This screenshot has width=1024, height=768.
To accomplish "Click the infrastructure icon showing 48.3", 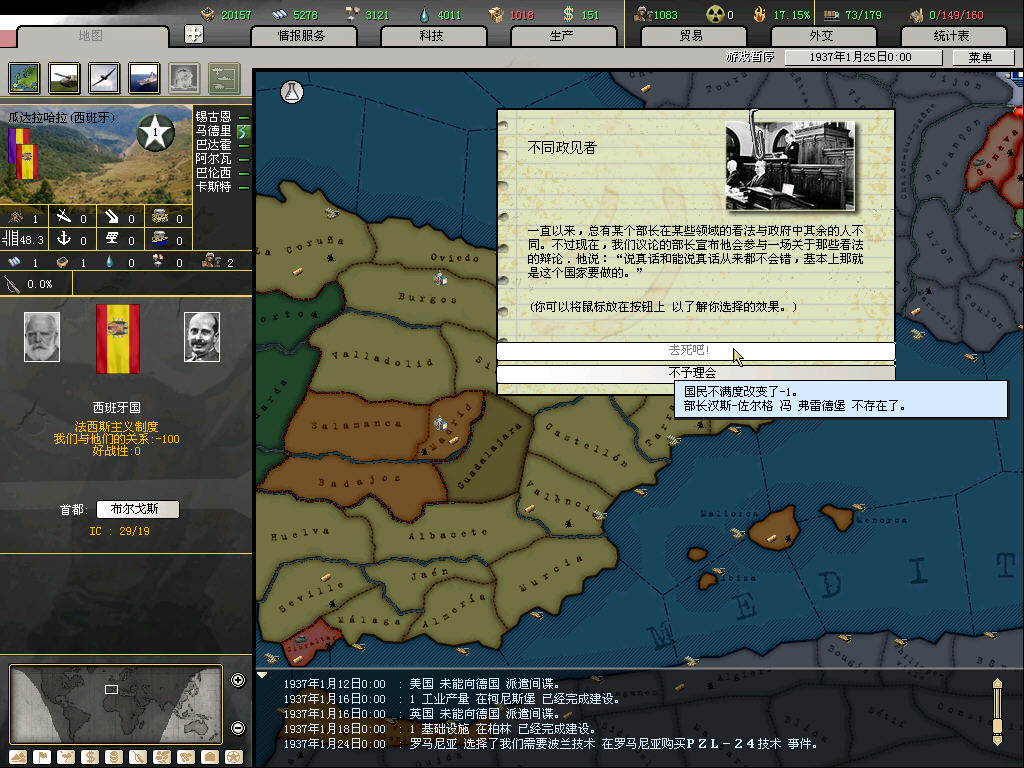I will point(10,238).
